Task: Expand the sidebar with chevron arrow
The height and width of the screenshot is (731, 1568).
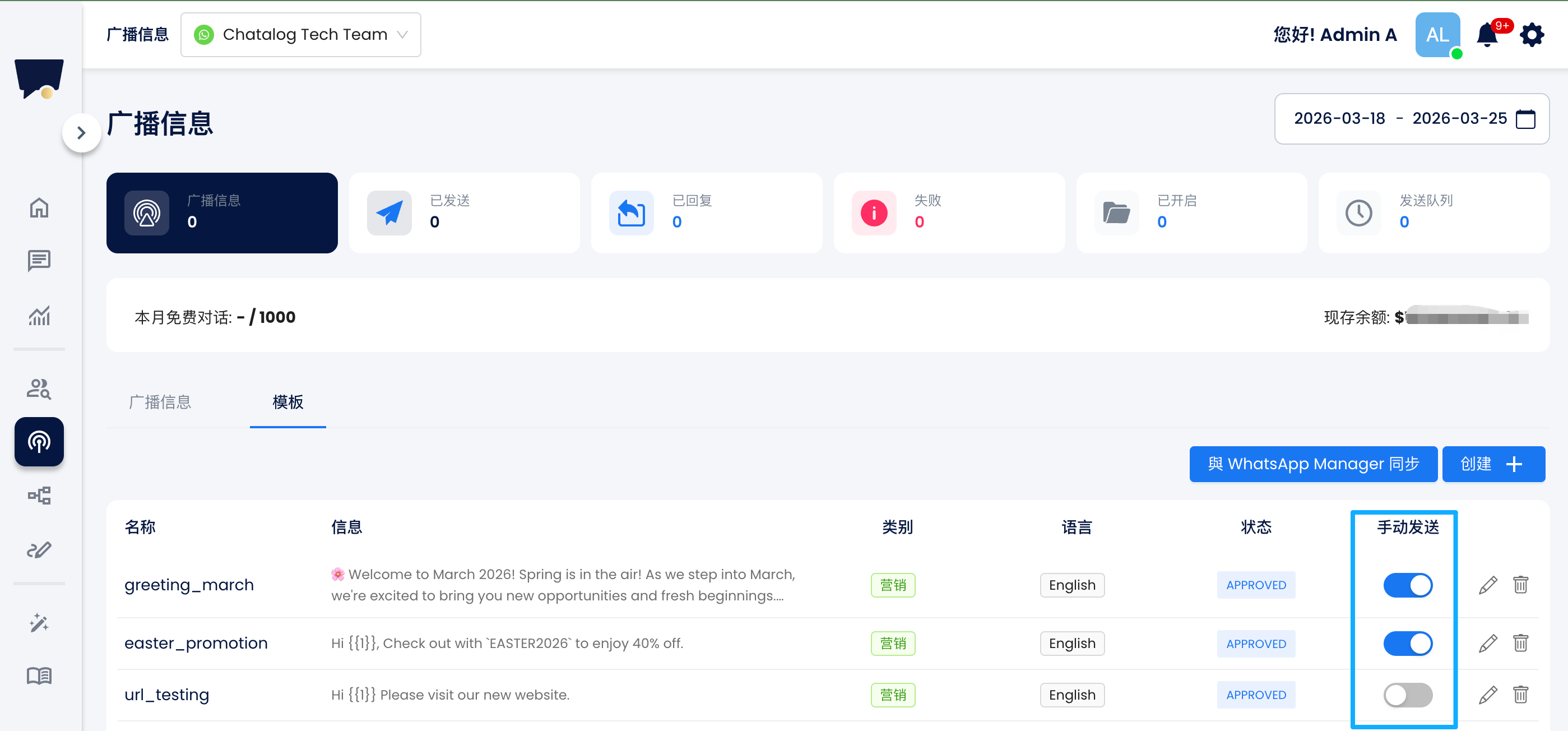Action: [x=81, y=133]
